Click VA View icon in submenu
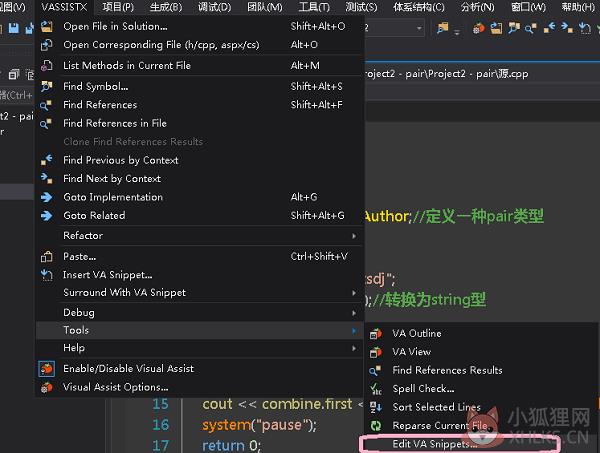 click(375, 352)
